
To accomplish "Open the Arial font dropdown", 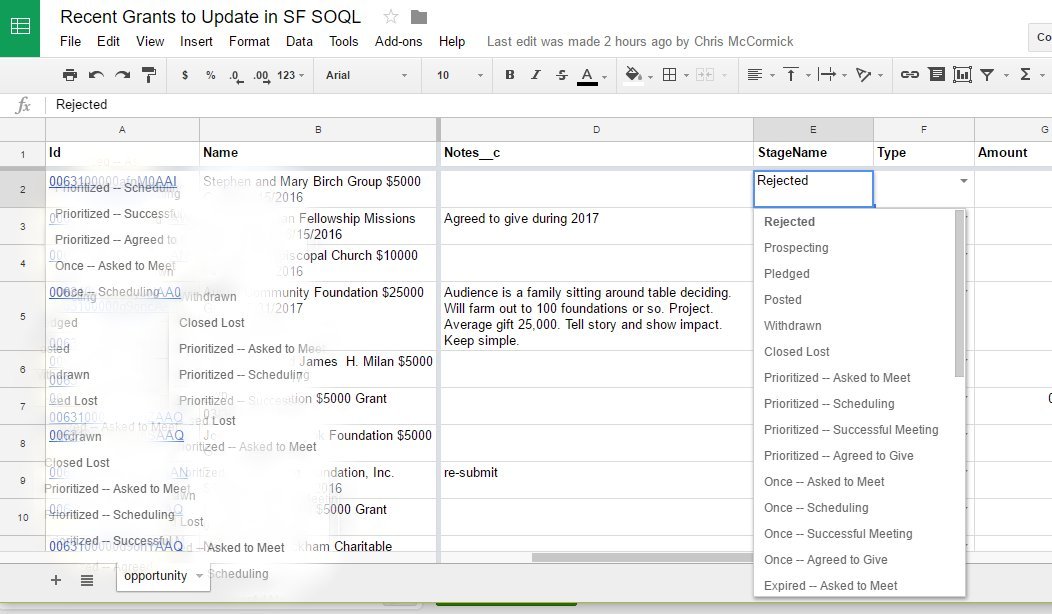I will click(366, 75).
